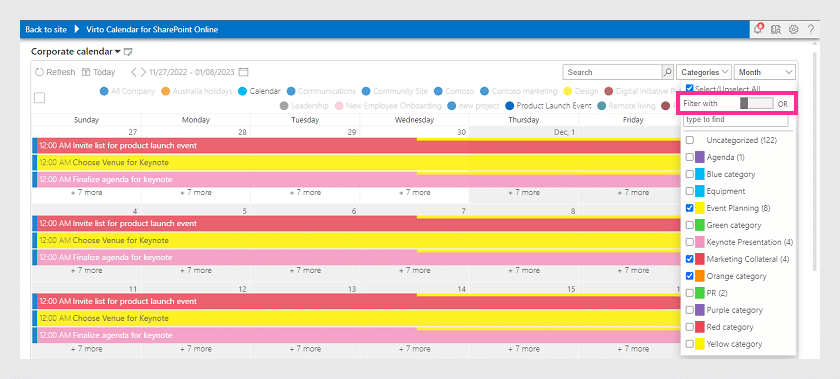Viewport: 840px width, 379px height.
Task: Click the help question mark icon
Action: (x=811, y=29)
